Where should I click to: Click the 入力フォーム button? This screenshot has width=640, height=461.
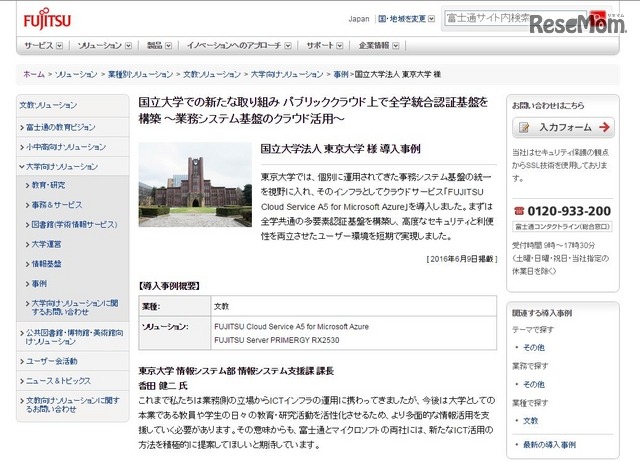pyautogui.click(x=563, y=127)
